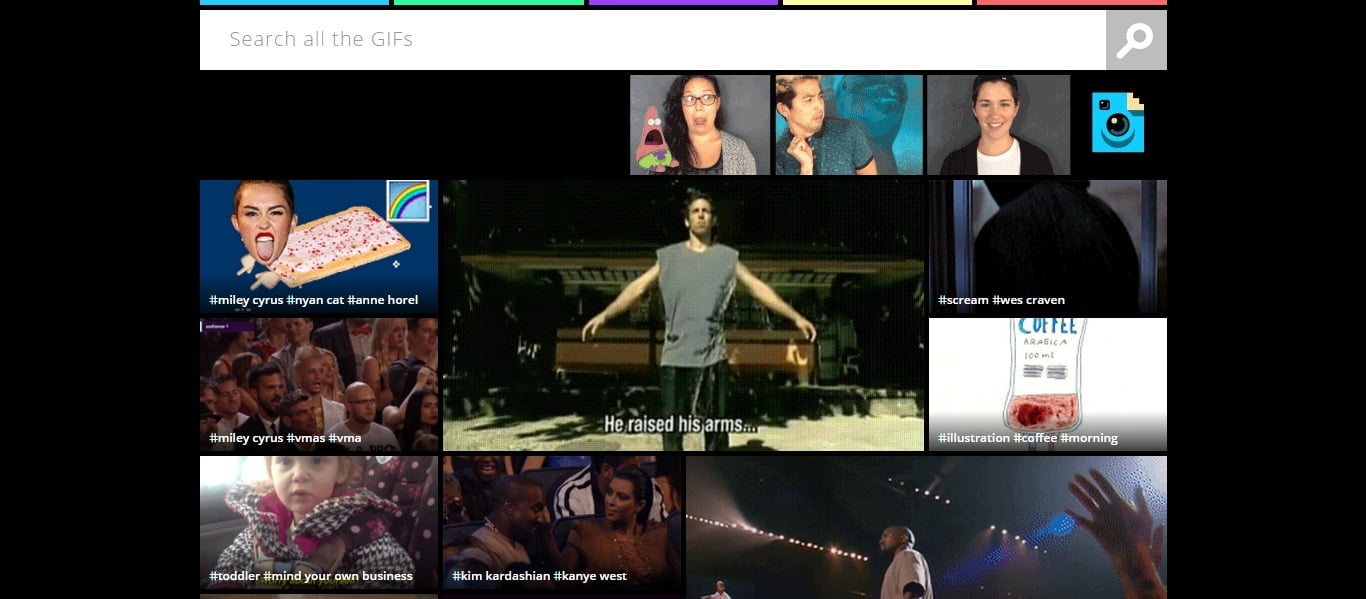Open the blue camera icon
The width and height of the screenshot is (1366, 599).
[1117, 123]
